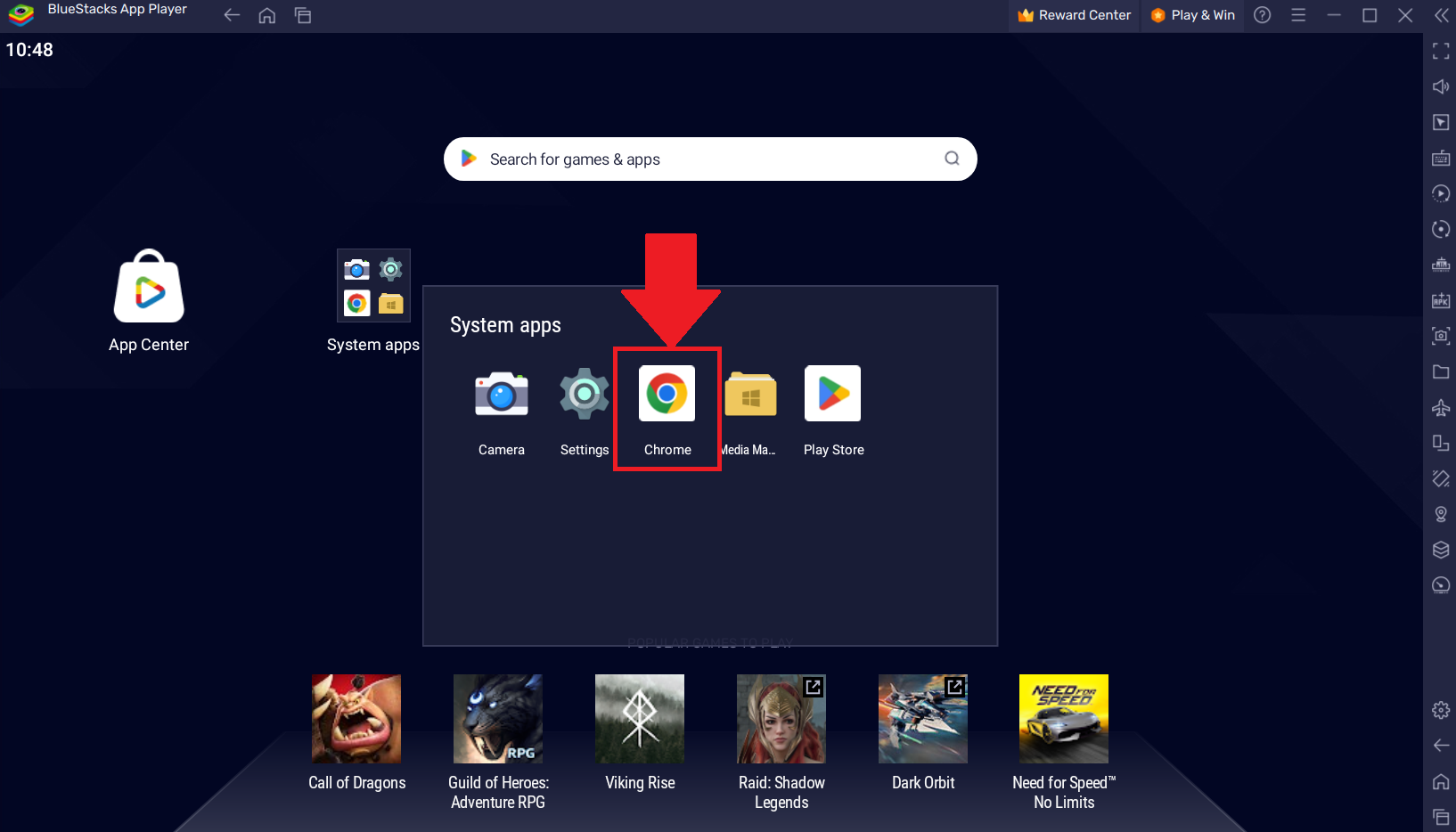Open recent apps from title bar icon
Viewport: 1456px width, 832px height.
[x=303, y=15]
